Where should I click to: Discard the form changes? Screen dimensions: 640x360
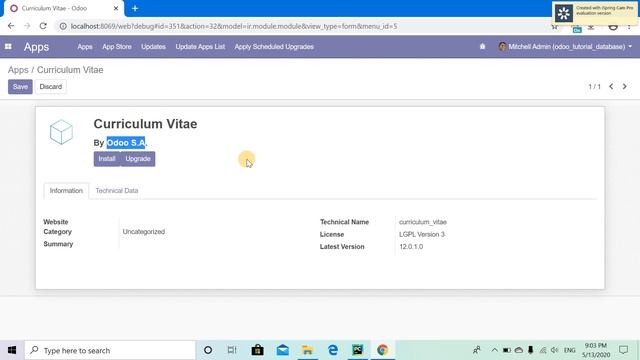(51, 87)
